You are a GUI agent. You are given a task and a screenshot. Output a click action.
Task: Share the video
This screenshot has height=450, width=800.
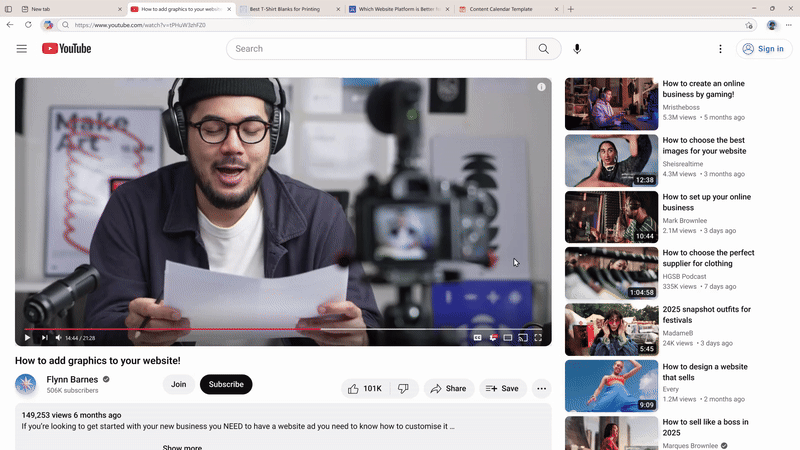pos(448,388)
